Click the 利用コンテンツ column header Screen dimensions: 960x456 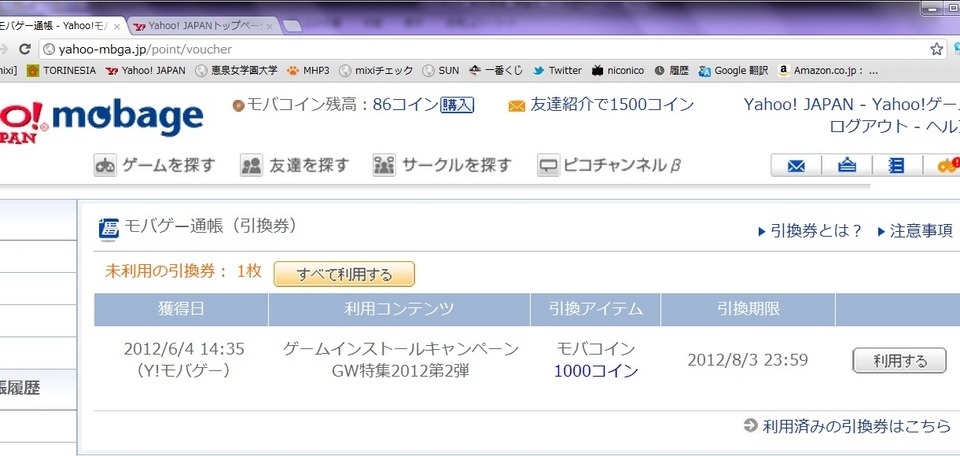[399, 310]
